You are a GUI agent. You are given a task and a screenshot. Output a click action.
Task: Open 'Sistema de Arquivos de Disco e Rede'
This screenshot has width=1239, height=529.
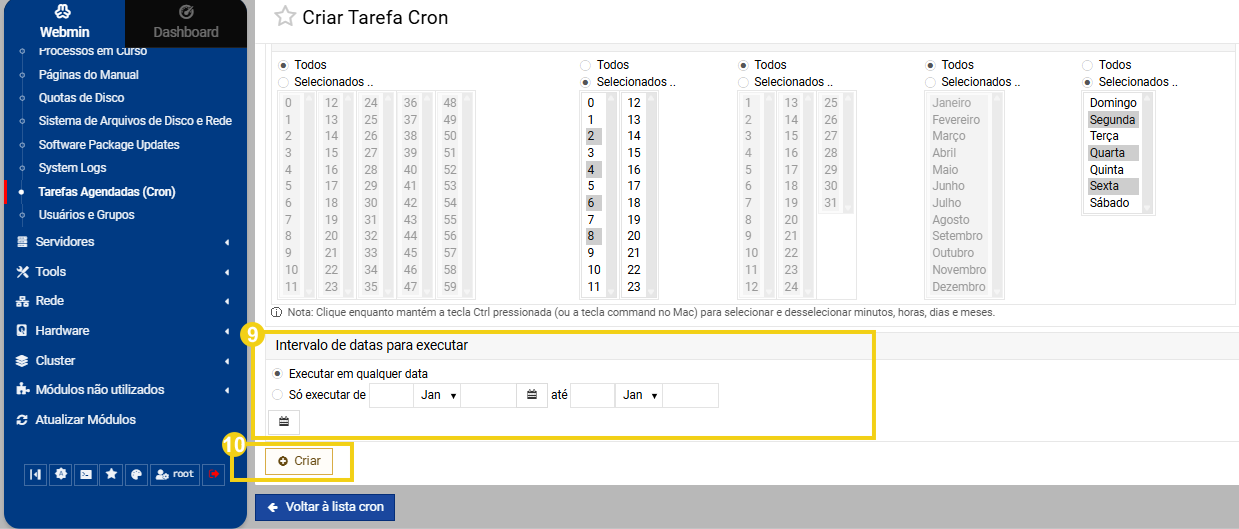point(135,121)
